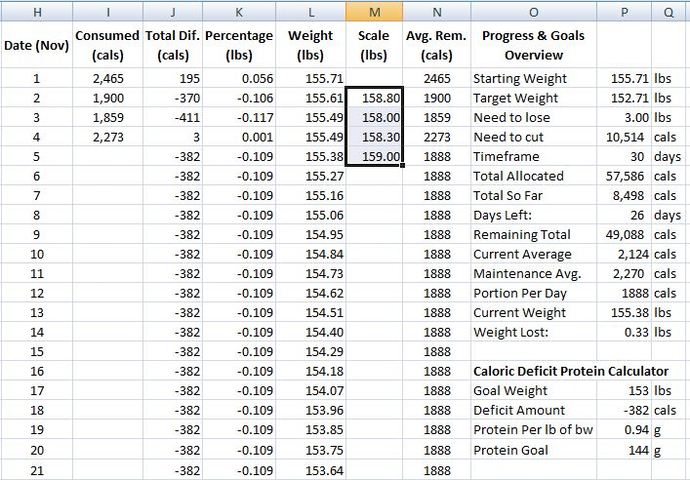Click the Protein Goal value 144
Viewport: 690px width, 480px height.
tap(624, 450)
